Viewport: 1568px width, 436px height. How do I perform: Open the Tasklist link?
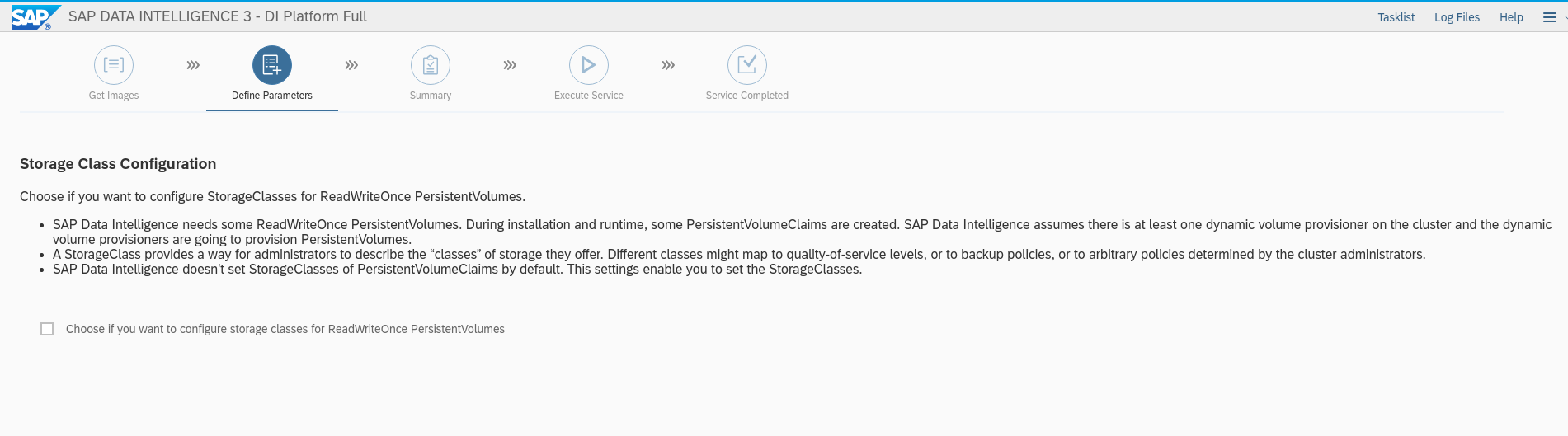click(1396, 17)
